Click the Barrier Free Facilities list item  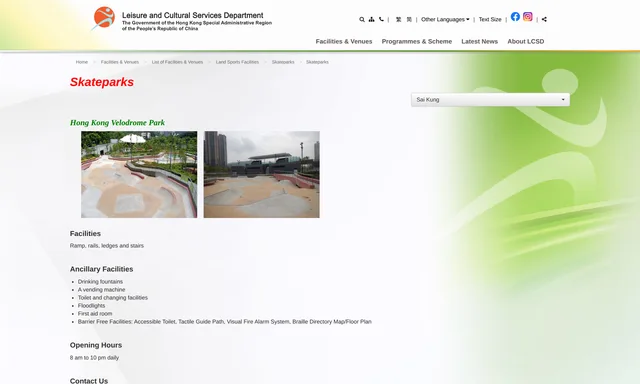[224, 322]
